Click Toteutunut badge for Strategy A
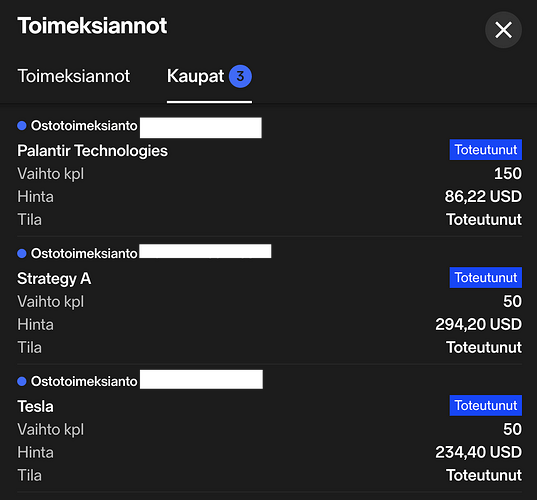The width and height of the screenshot is (537, 500). 486,277
